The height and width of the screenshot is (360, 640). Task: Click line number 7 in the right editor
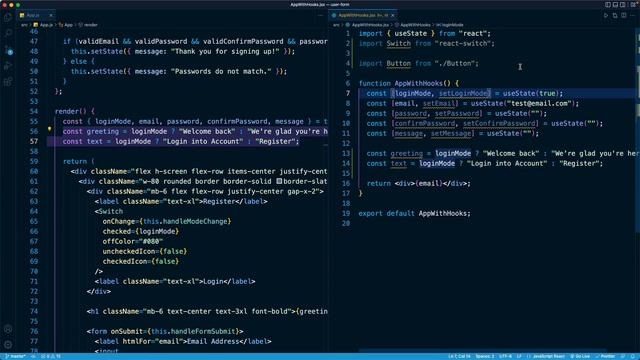[348, 93]
